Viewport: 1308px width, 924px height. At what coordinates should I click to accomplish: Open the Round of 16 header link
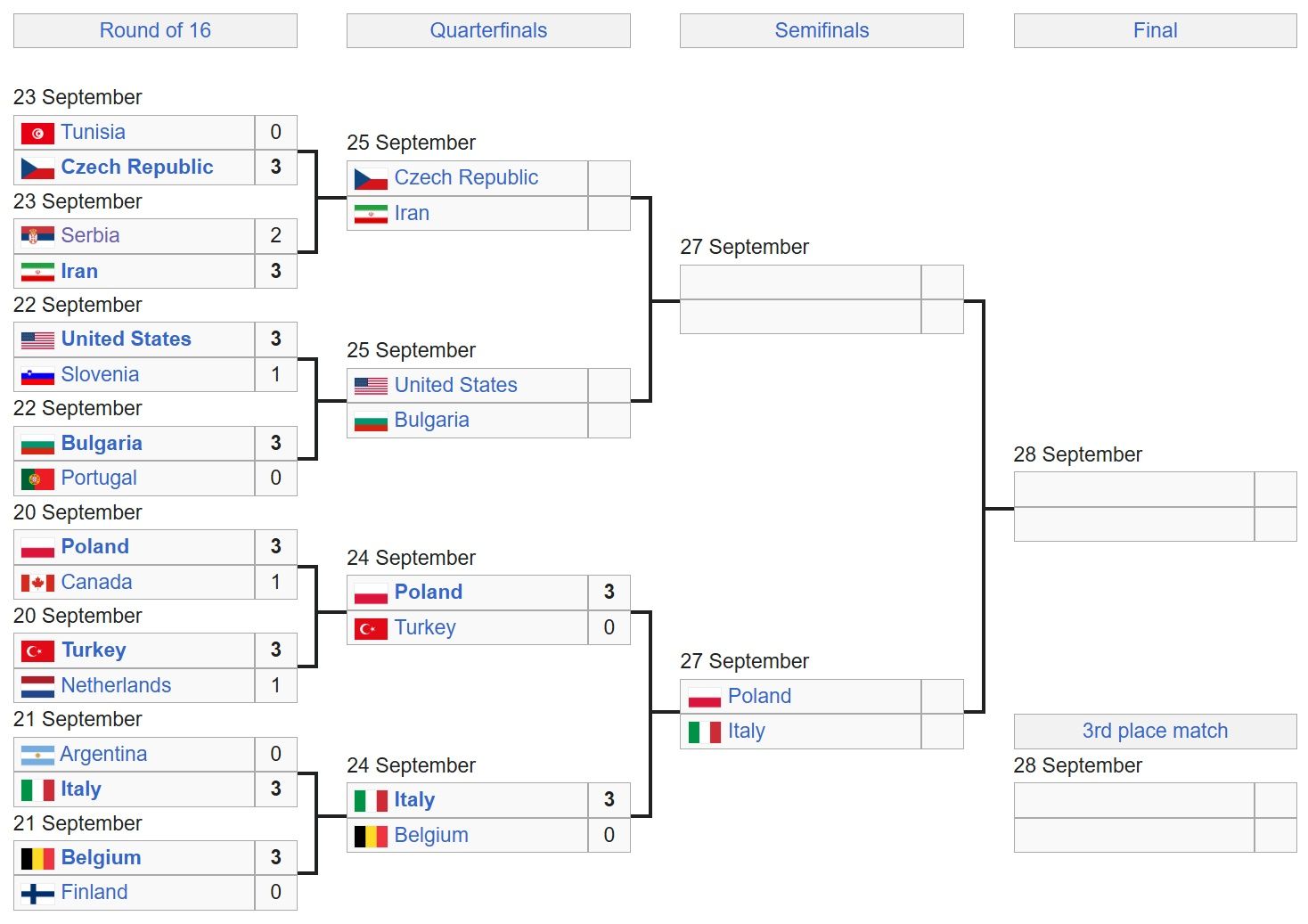pyautogui.click(x=155, y=30)
